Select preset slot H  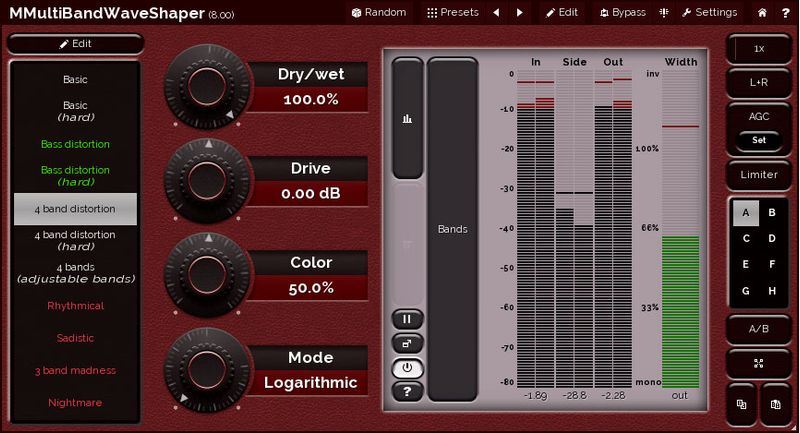[772, 291]
